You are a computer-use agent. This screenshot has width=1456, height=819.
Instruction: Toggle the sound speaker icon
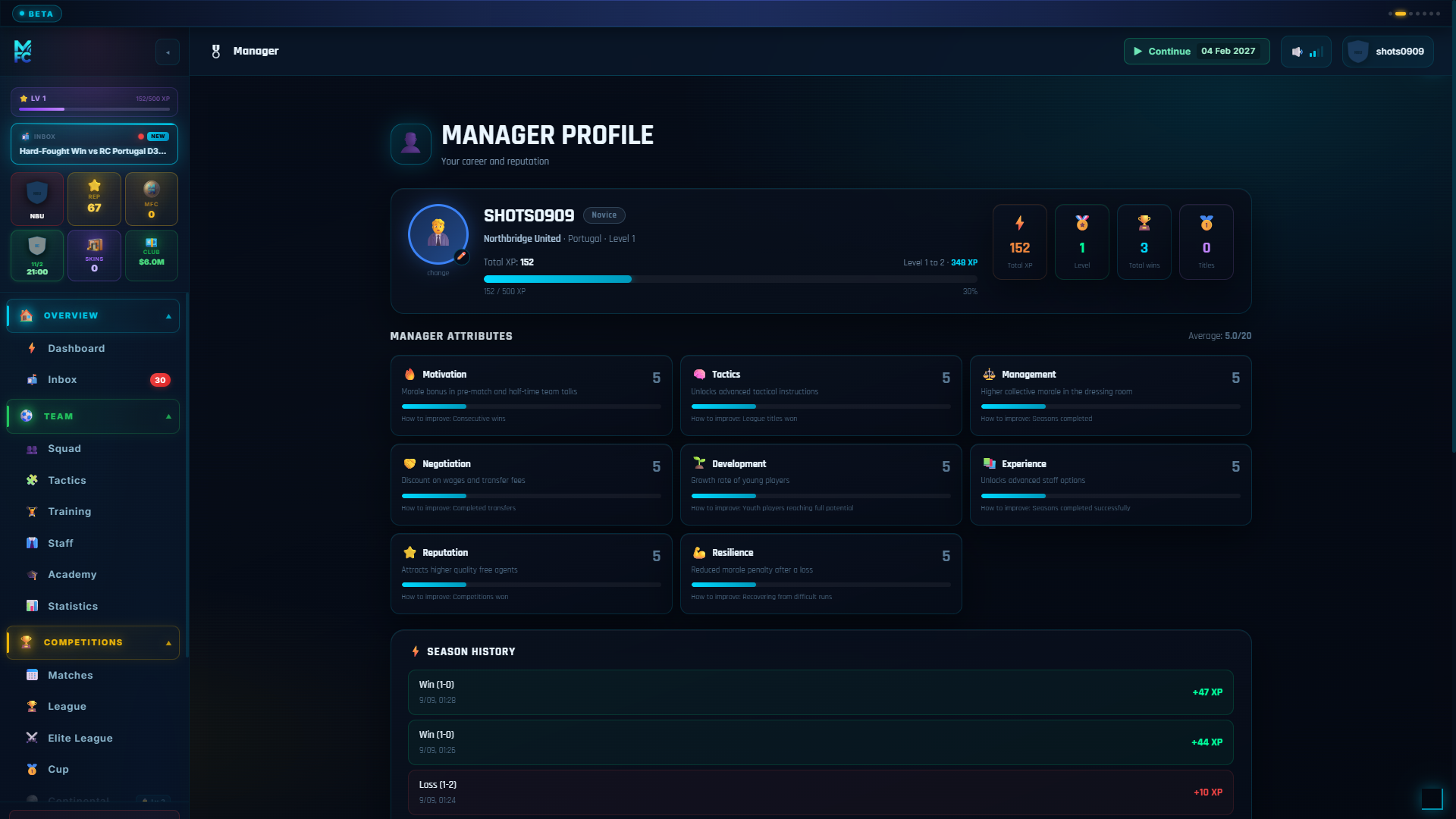tap(1297, 52)
